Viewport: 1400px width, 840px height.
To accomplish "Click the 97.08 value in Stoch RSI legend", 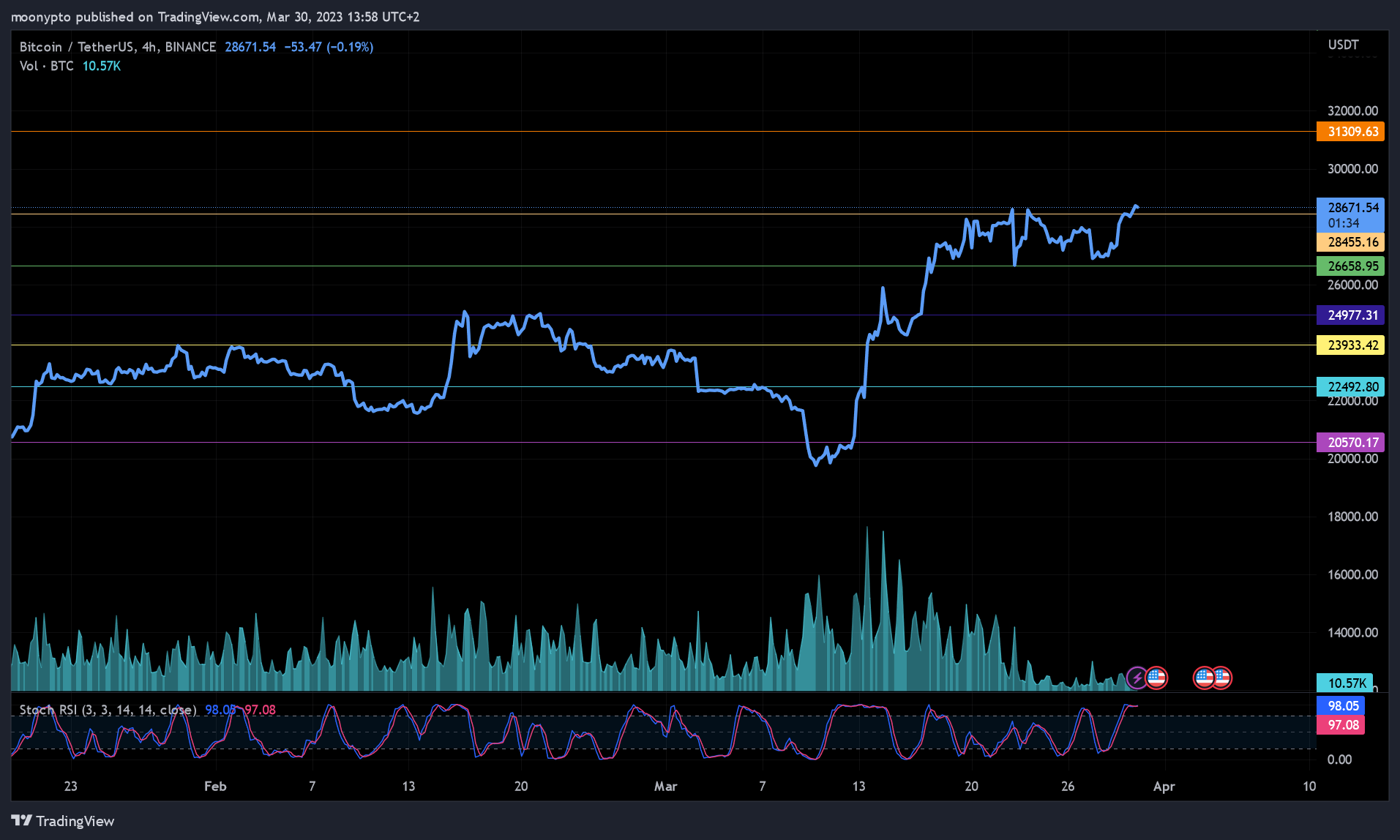I will pos(260,710).
